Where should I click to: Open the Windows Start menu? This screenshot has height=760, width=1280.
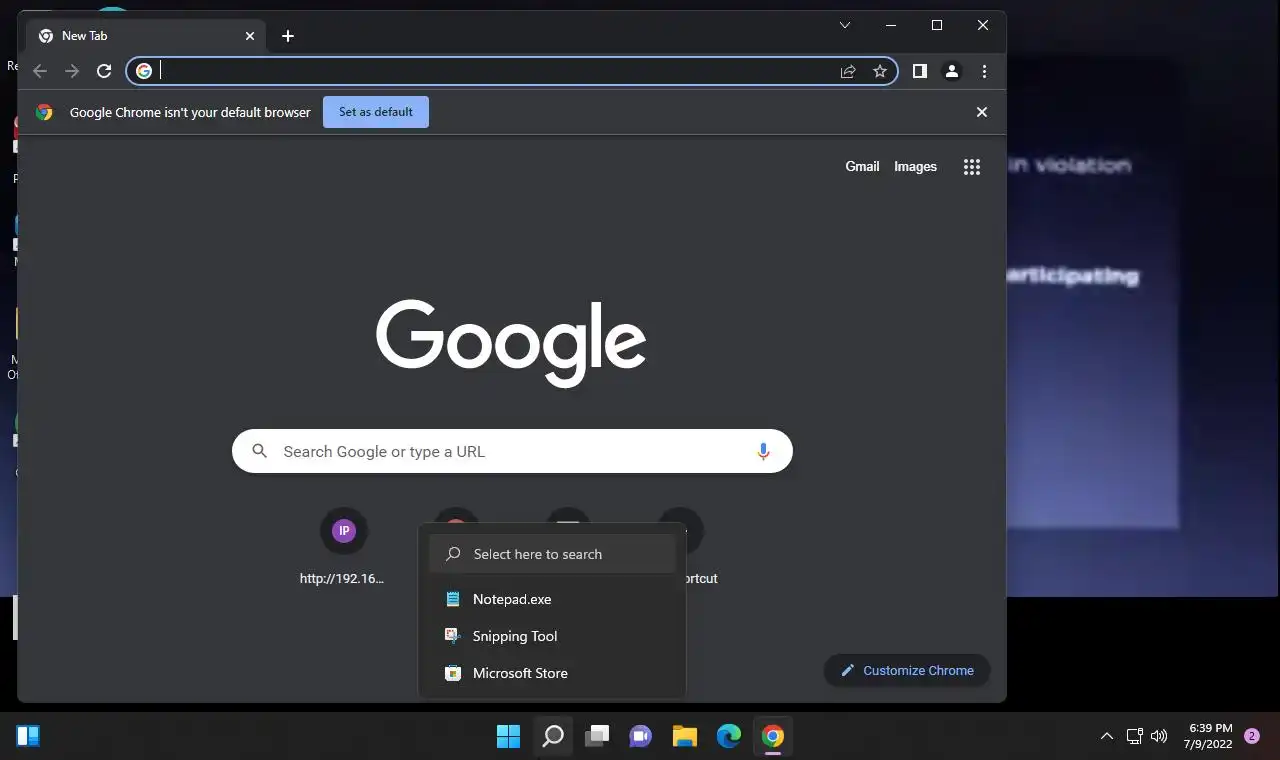[x=509, y=737]
